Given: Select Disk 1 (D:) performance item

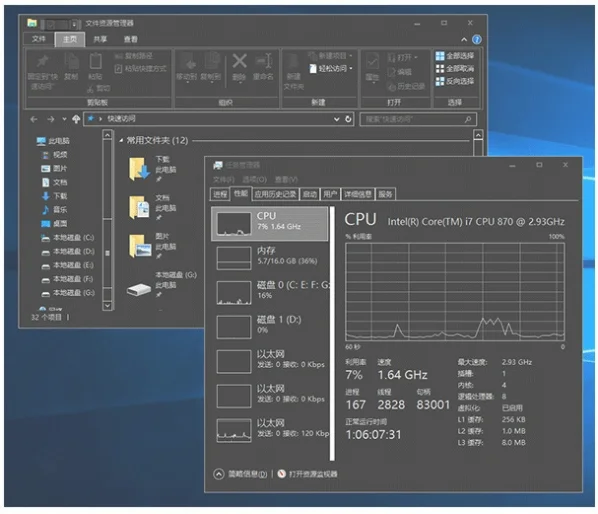Looking at the screenshot, I should [270, 327].
